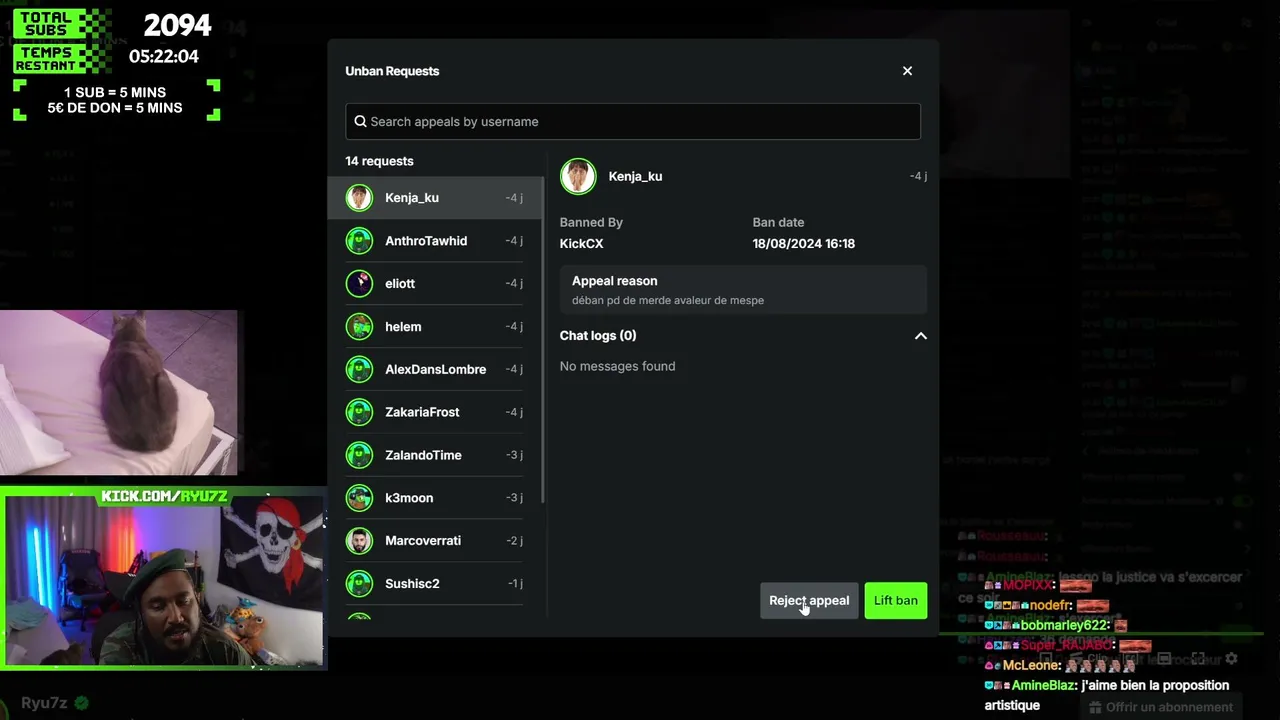Screen dimensions: 1280x720
Task: Click helem's avatar in the requests list
Action: pyautogui.click(x=359, y=327)
